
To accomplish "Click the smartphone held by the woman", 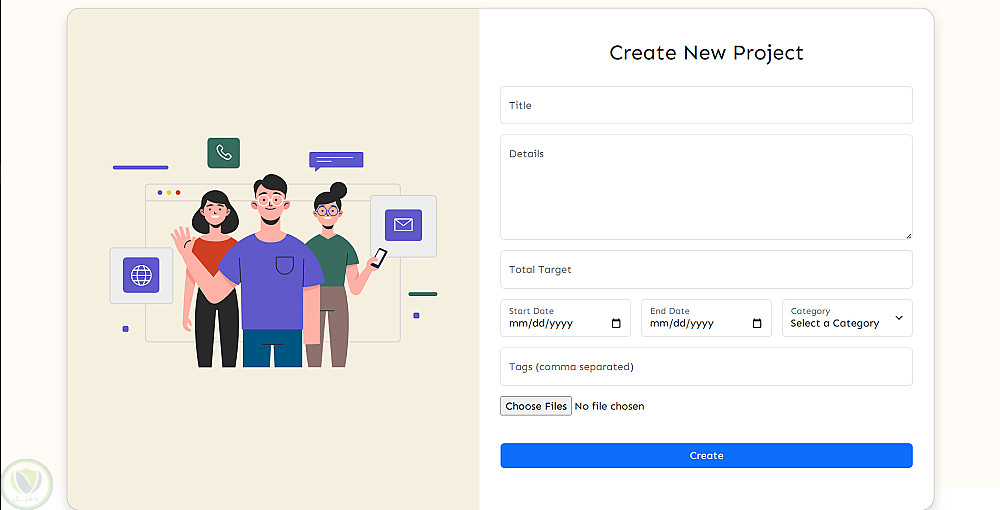I will (x=379, y=258).
